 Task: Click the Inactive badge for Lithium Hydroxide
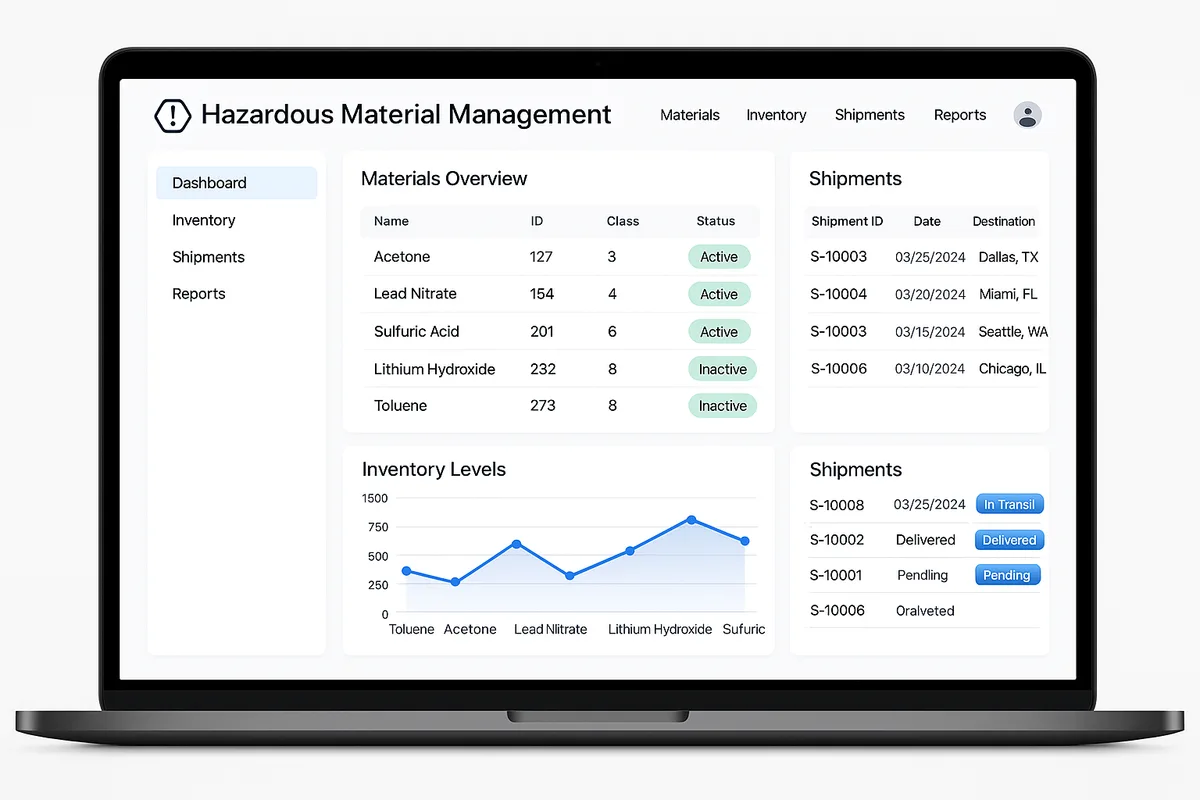[x=722, y=369]
